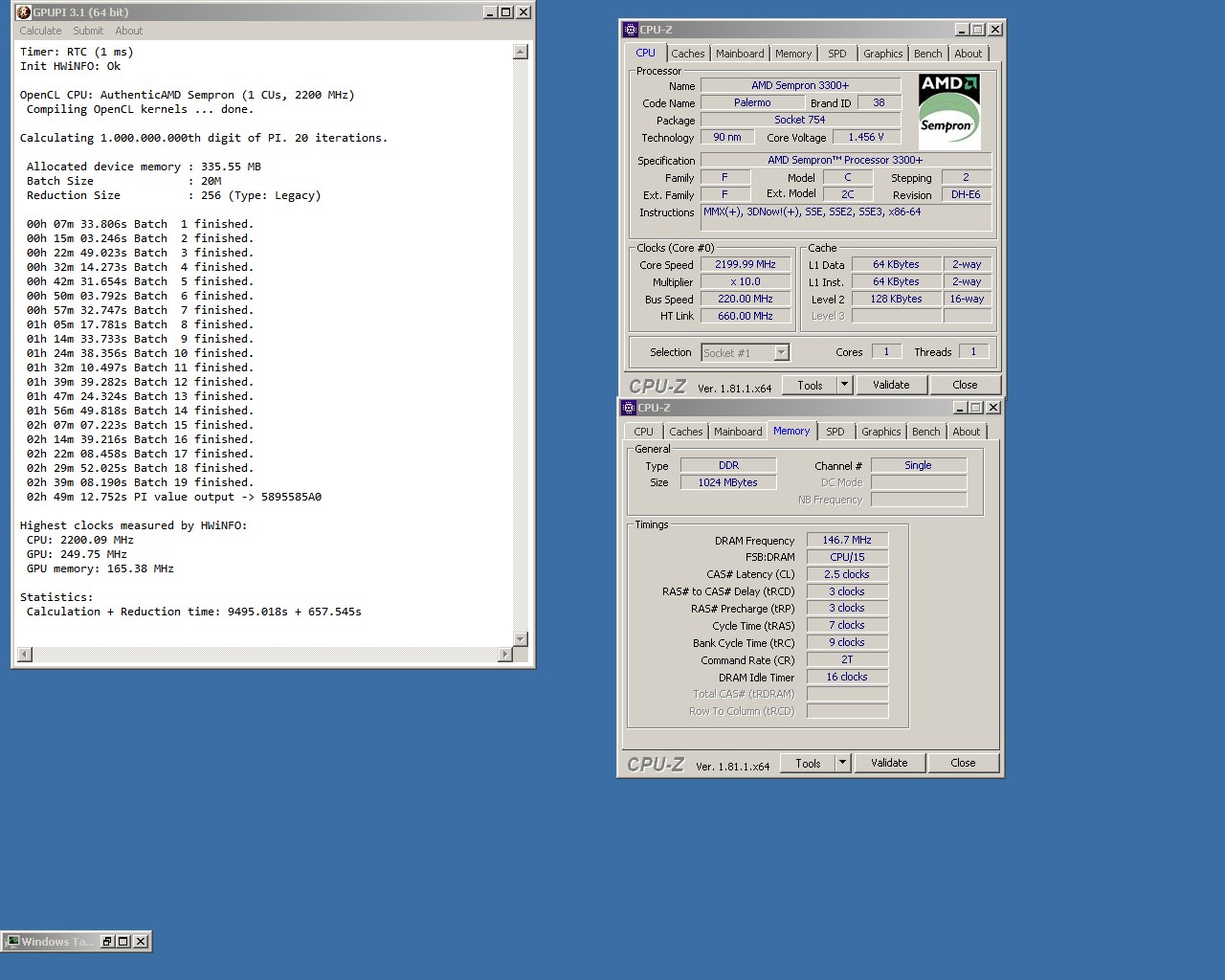Expand Tools dropdown arrow in upper CPU-Z
Image resolution: width=1225 pixels, height=980 pixels.
coord(844,385)
